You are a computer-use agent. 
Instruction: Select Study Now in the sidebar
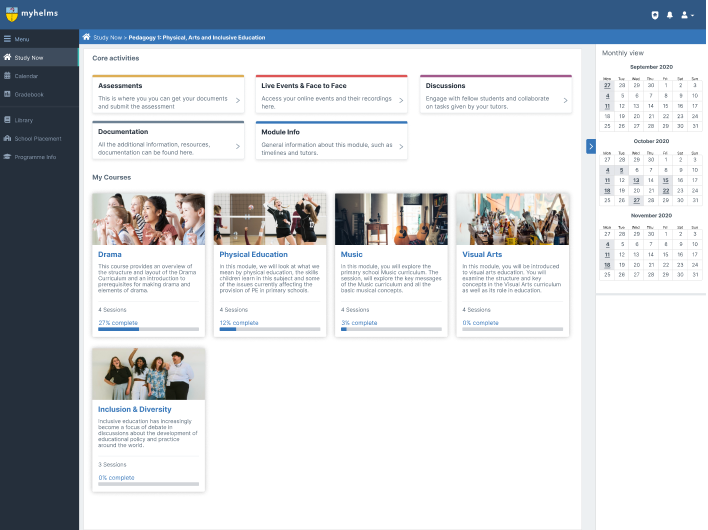[x=28, y=58]
